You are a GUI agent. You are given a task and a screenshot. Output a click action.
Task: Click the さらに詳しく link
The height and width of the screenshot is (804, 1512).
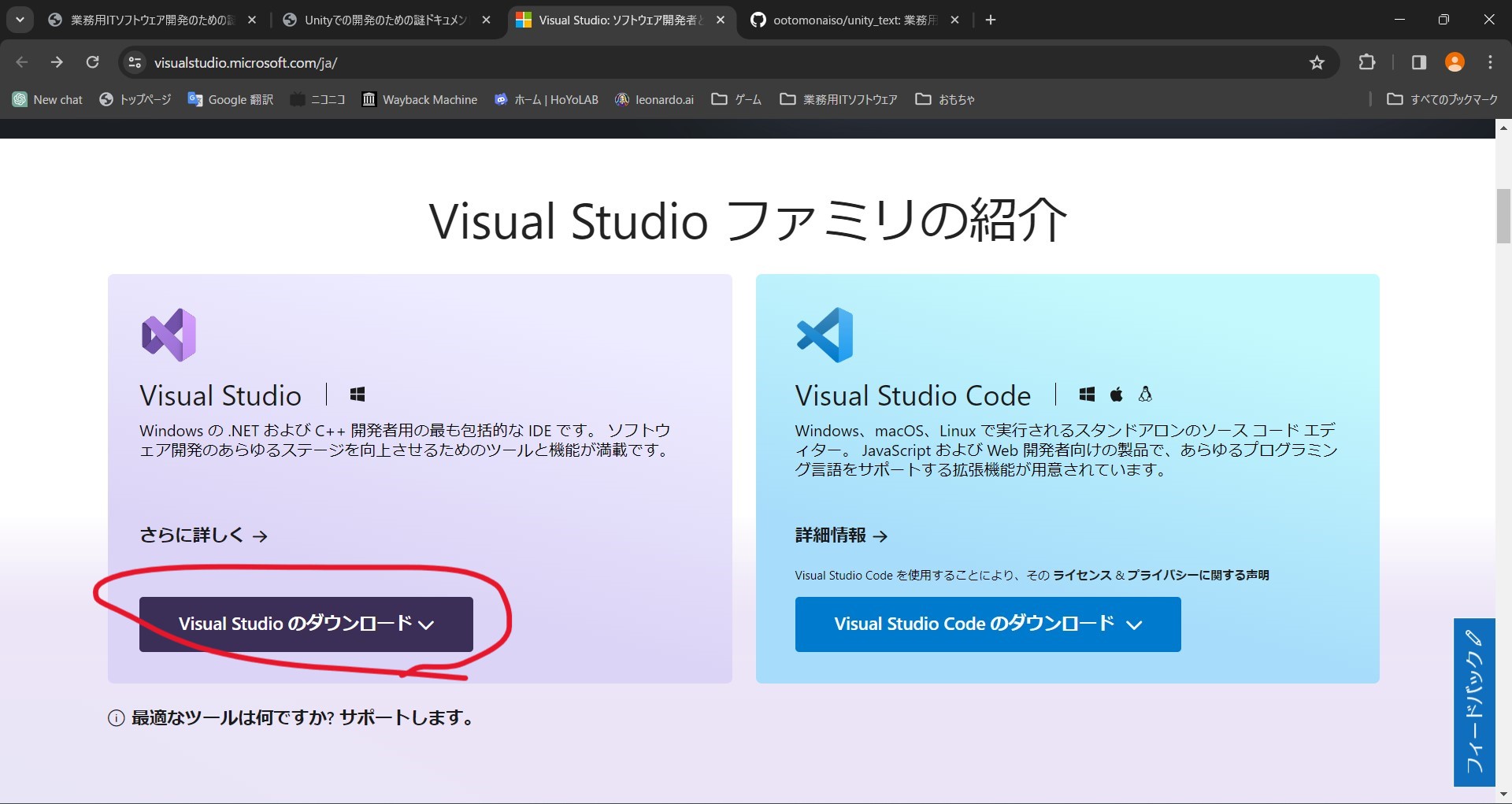pyautogui.click(x=203, y=535)
